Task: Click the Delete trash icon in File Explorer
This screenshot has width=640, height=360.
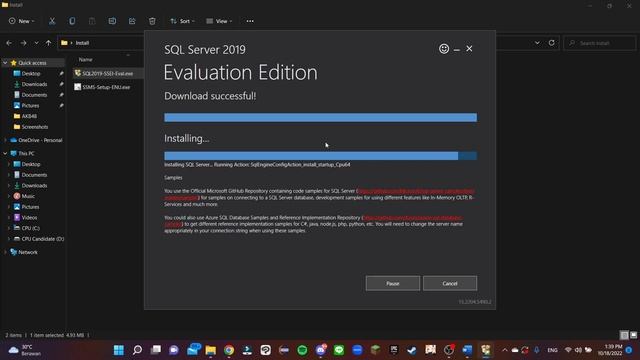Action: [152, 21]
